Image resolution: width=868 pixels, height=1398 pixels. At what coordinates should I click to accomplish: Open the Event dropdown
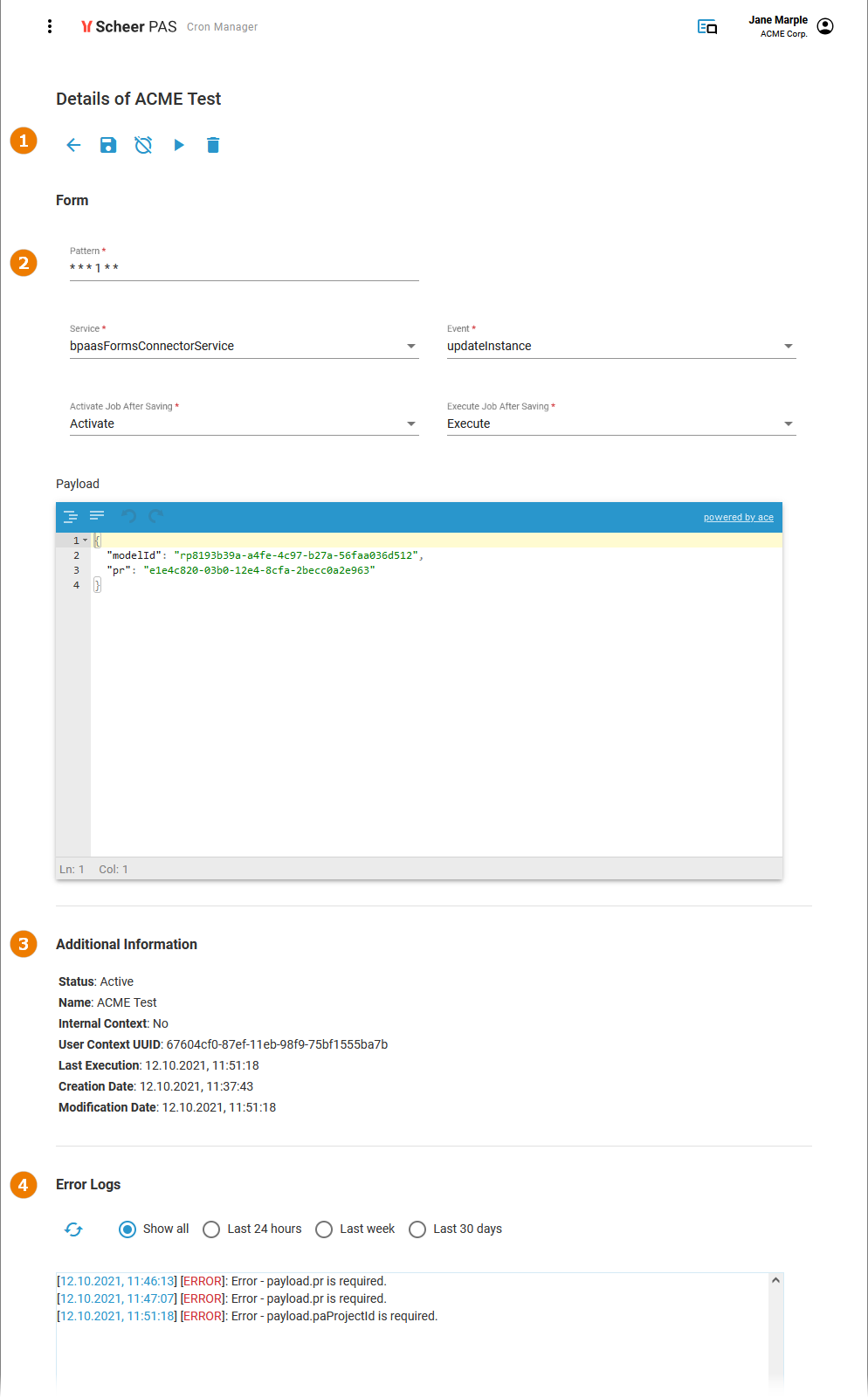pos(622,347)
